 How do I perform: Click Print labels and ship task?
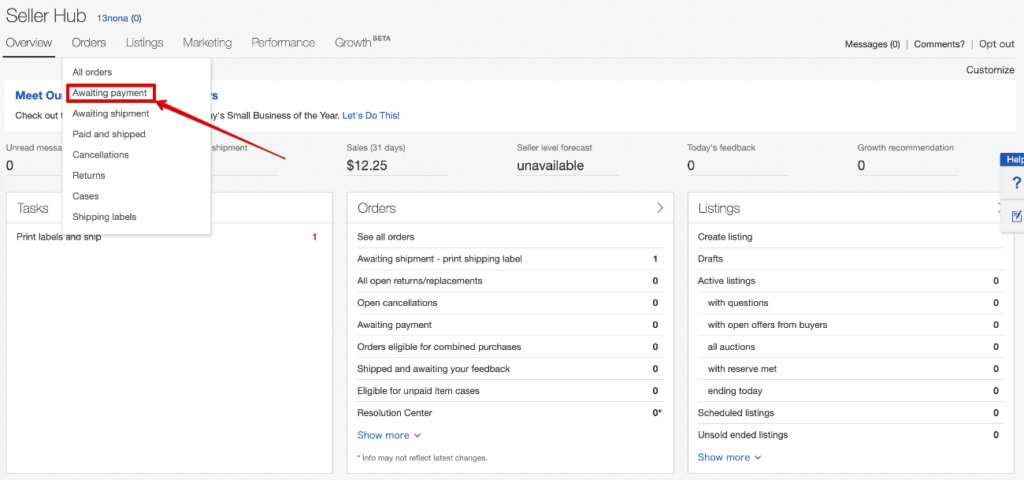click(59, 237)
